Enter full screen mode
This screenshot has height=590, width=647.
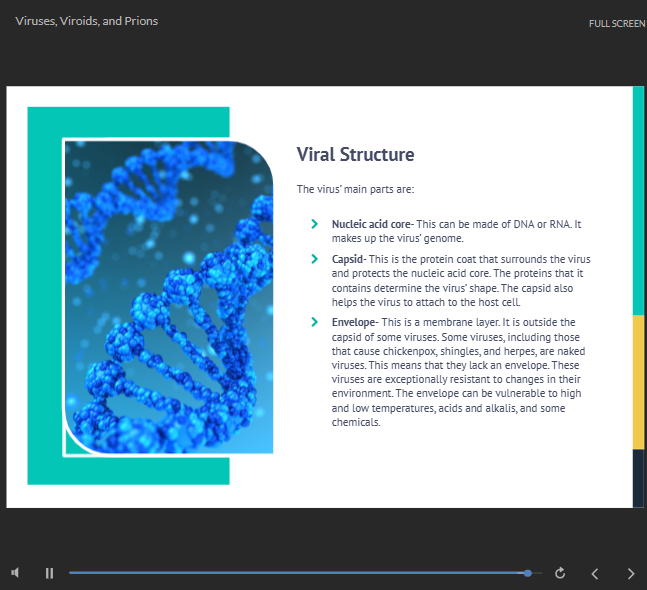[x=617, y=23]
